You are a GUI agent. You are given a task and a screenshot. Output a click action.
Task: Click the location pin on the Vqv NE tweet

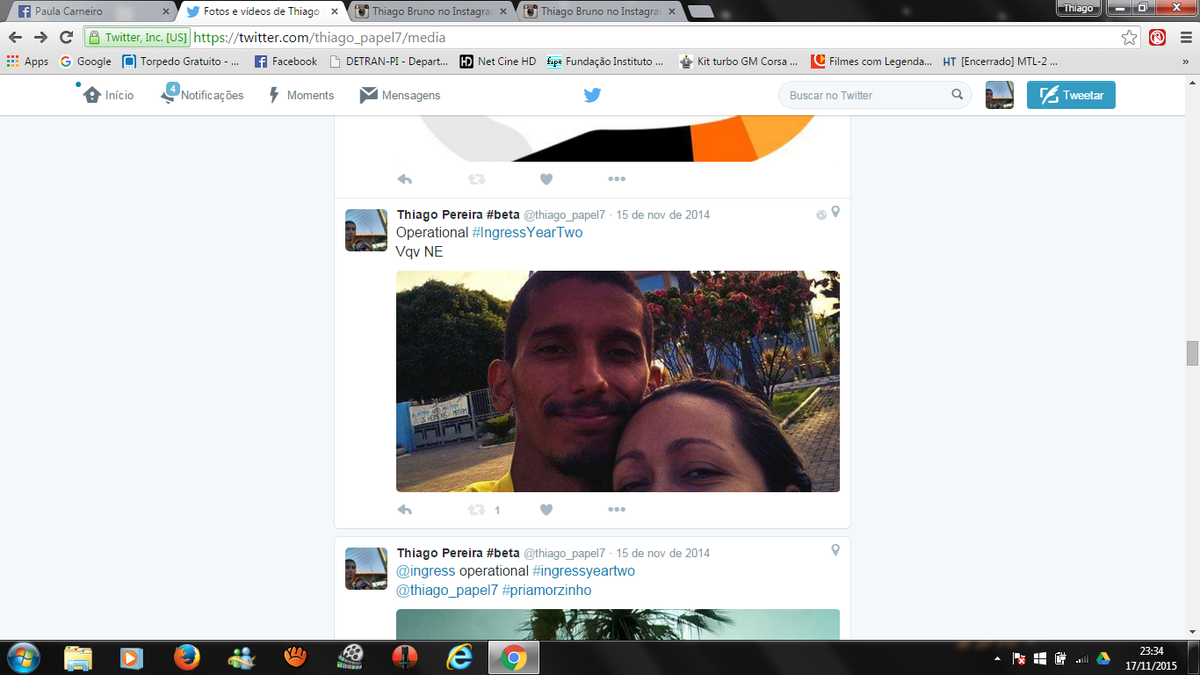pyautogui.click(x=835, y=213)
